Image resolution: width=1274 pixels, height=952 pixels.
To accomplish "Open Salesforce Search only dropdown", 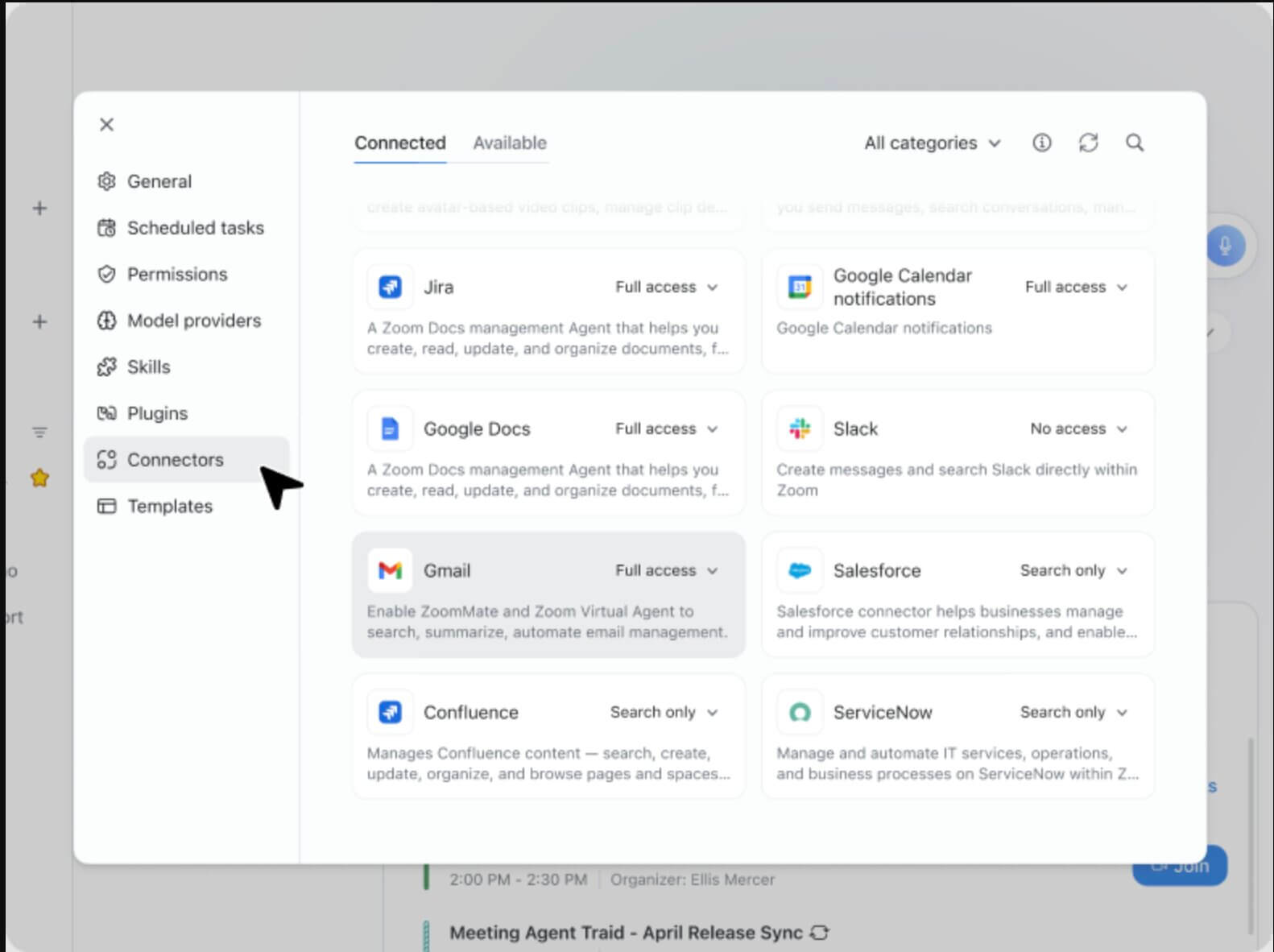I will (x=1073, y=570).
